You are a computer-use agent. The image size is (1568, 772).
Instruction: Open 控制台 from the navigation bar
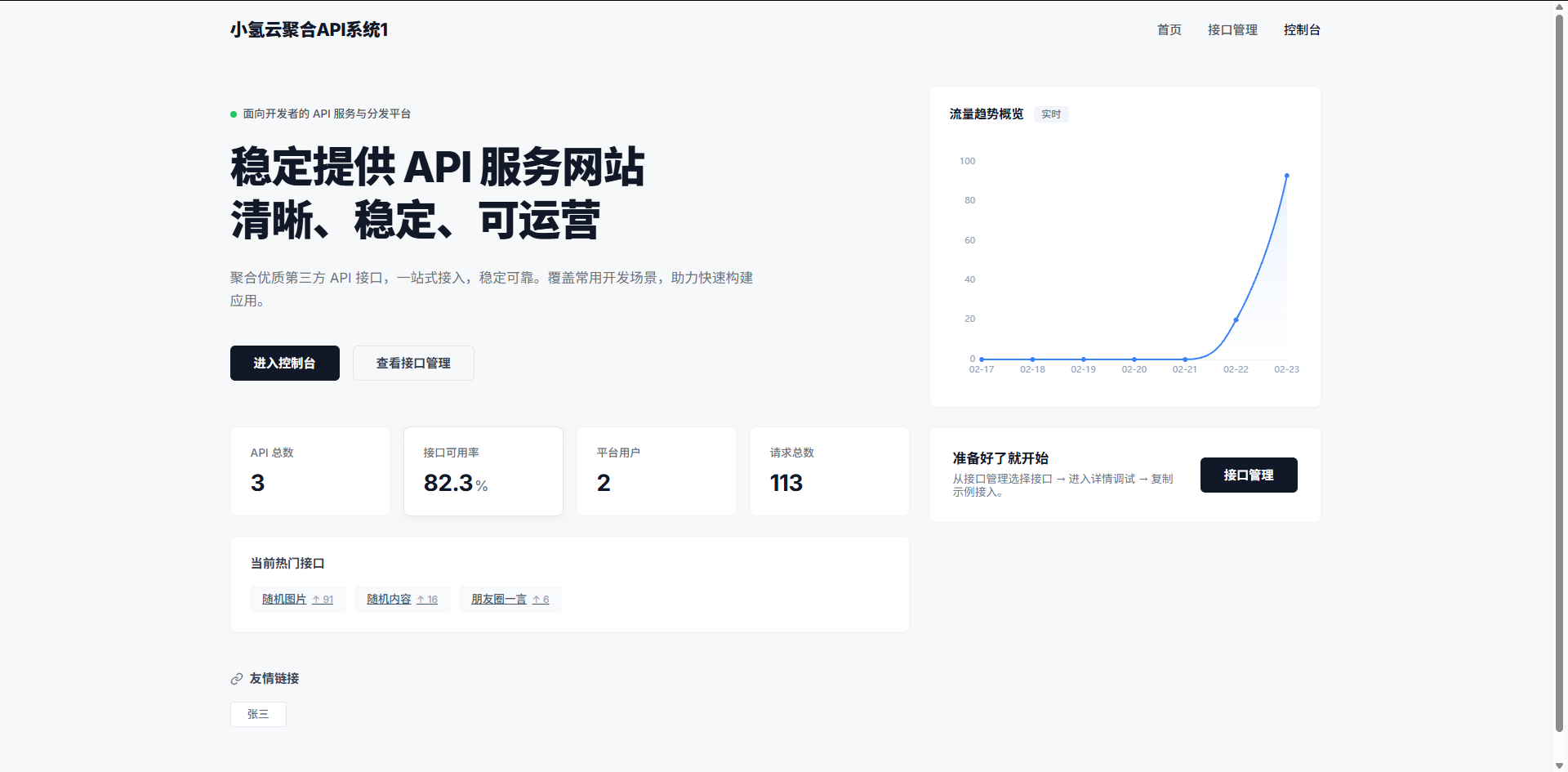(1302, 30)
